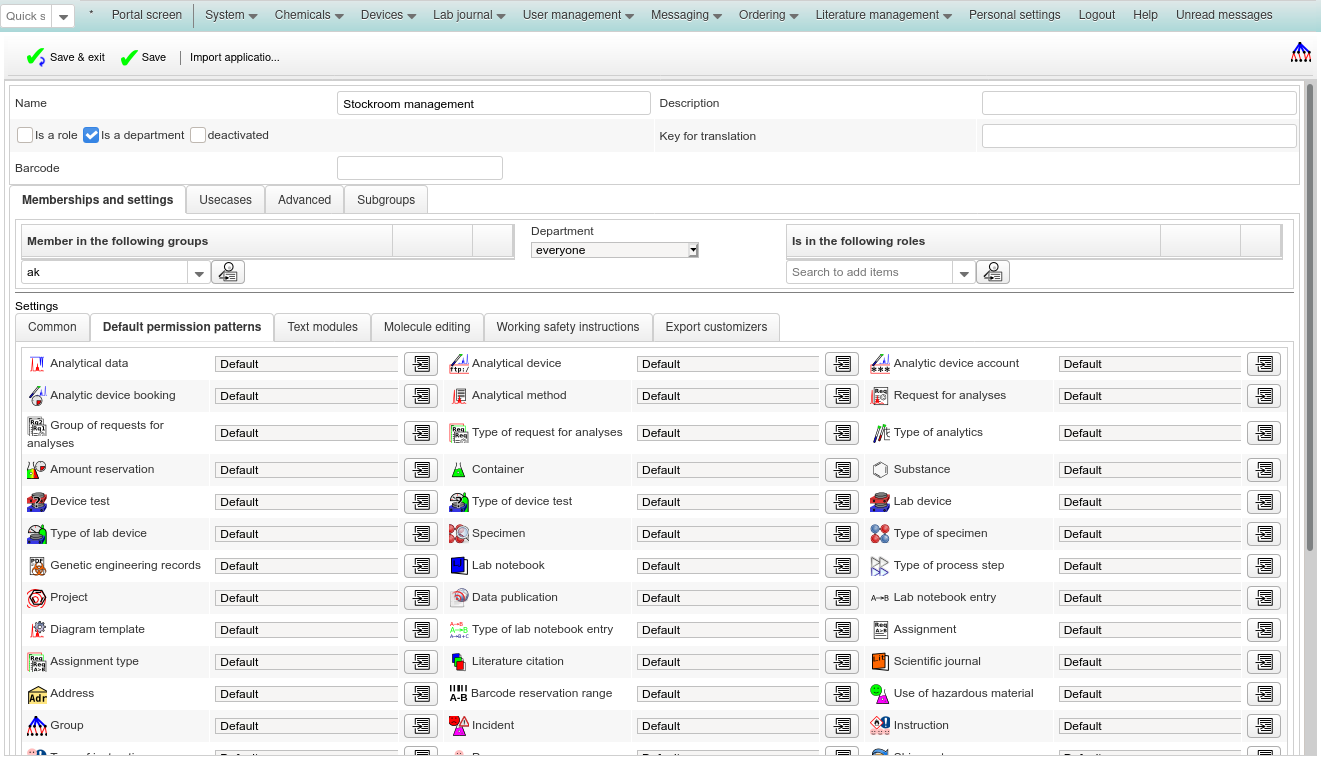Click browse icon next to roles search field
Viewport: 1321px width, 760px height.
point(993,272)
